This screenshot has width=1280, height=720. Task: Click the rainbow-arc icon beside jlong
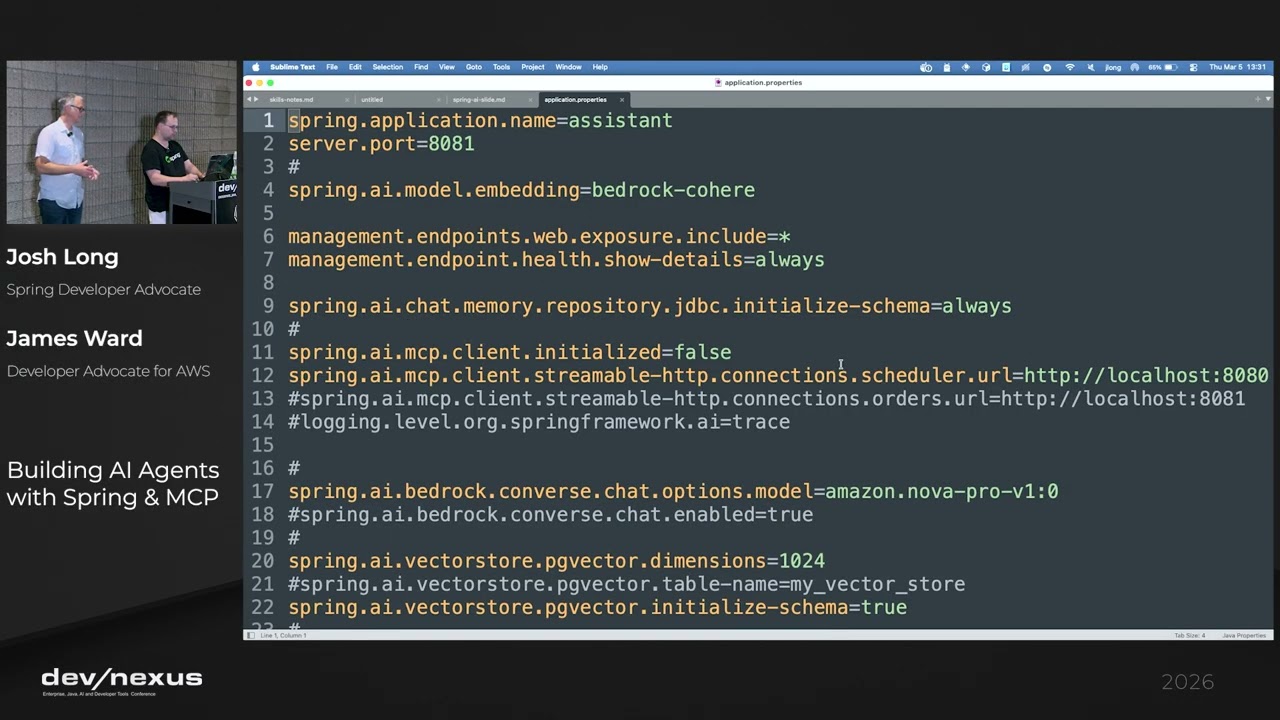pos(1135,67)
